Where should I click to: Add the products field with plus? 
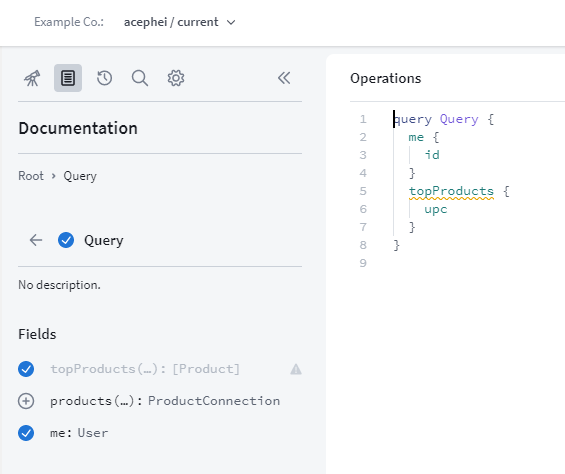pos(26,401)
